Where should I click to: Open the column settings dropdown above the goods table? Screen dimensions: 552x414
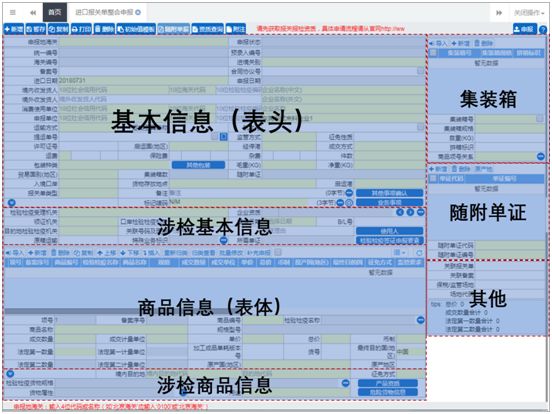(x=399, y=253)
